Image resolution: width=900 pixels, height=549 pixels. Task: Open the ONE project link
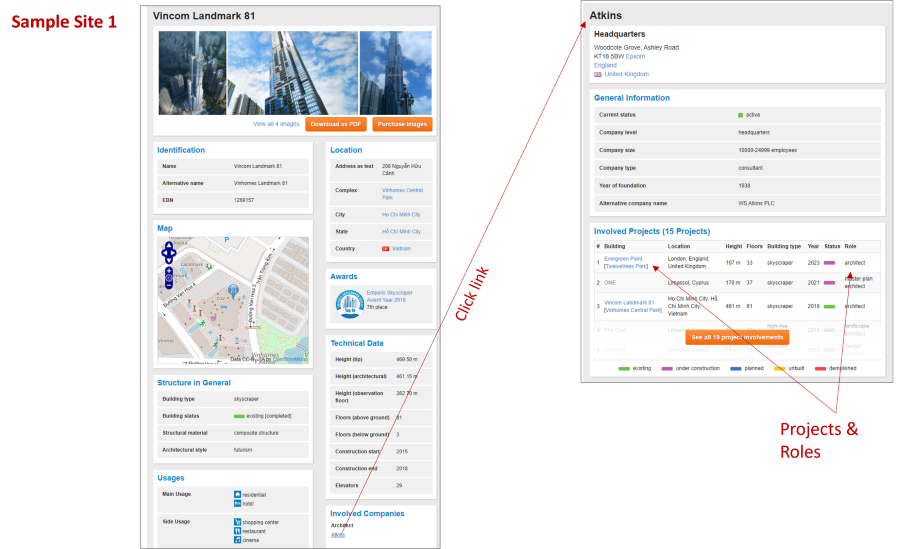[610, 283]
